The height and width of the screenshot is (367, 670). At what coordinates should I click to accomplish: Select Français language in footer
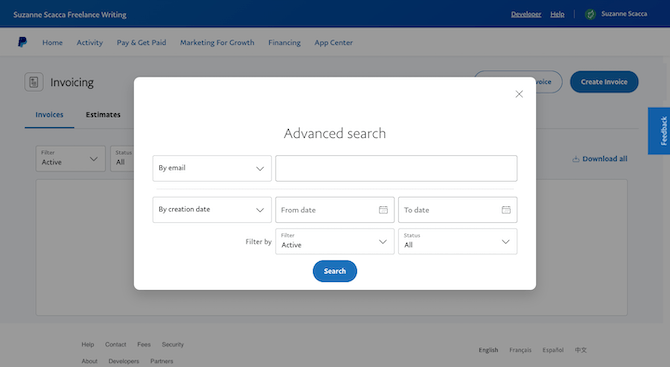tap(520, 350)
